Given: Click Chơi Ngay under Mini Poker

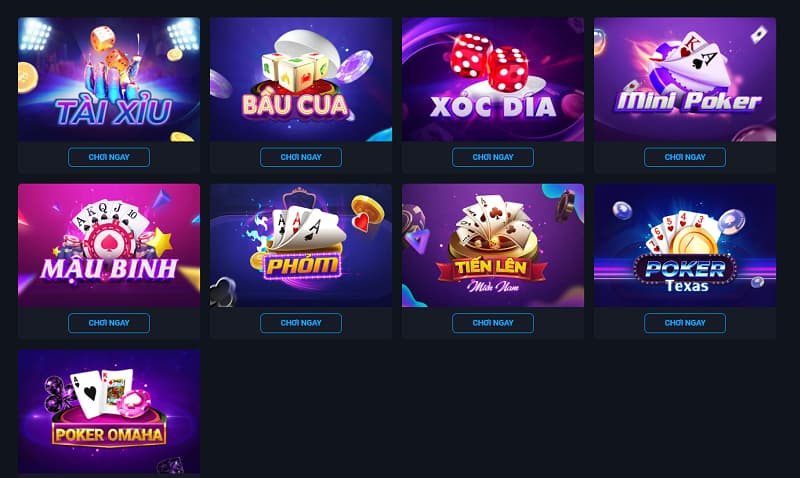Looking at the screenshot, I should pyautogui.click(x=685, y=157).
